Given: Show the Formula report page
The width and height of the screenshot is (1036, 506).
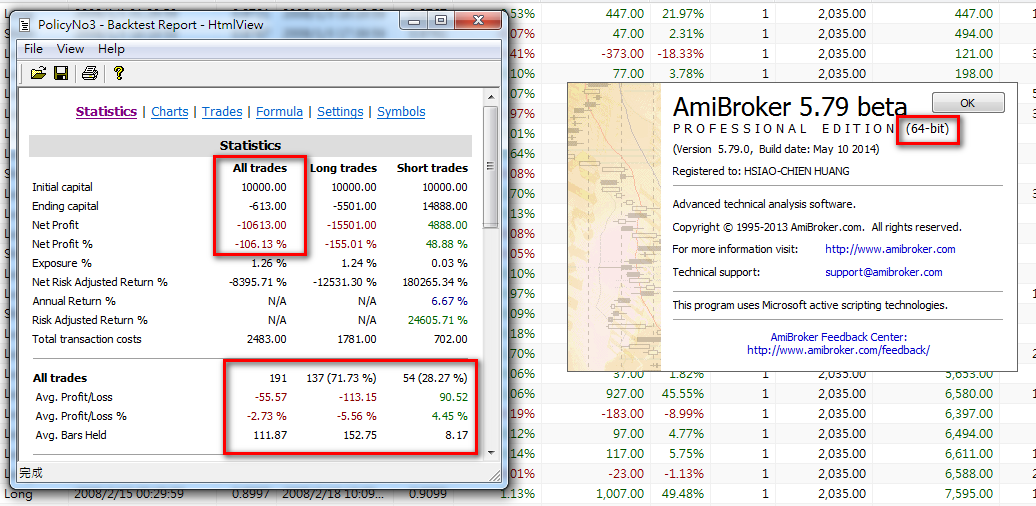Looking at the screenshot, I should click(x=279, y=112).
